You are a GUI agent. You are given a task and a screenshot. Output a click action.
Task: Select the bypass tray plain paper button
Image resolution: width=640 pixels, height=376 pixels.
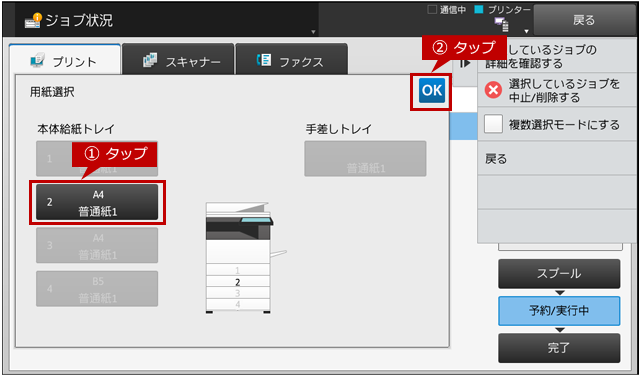click(365, 159)
